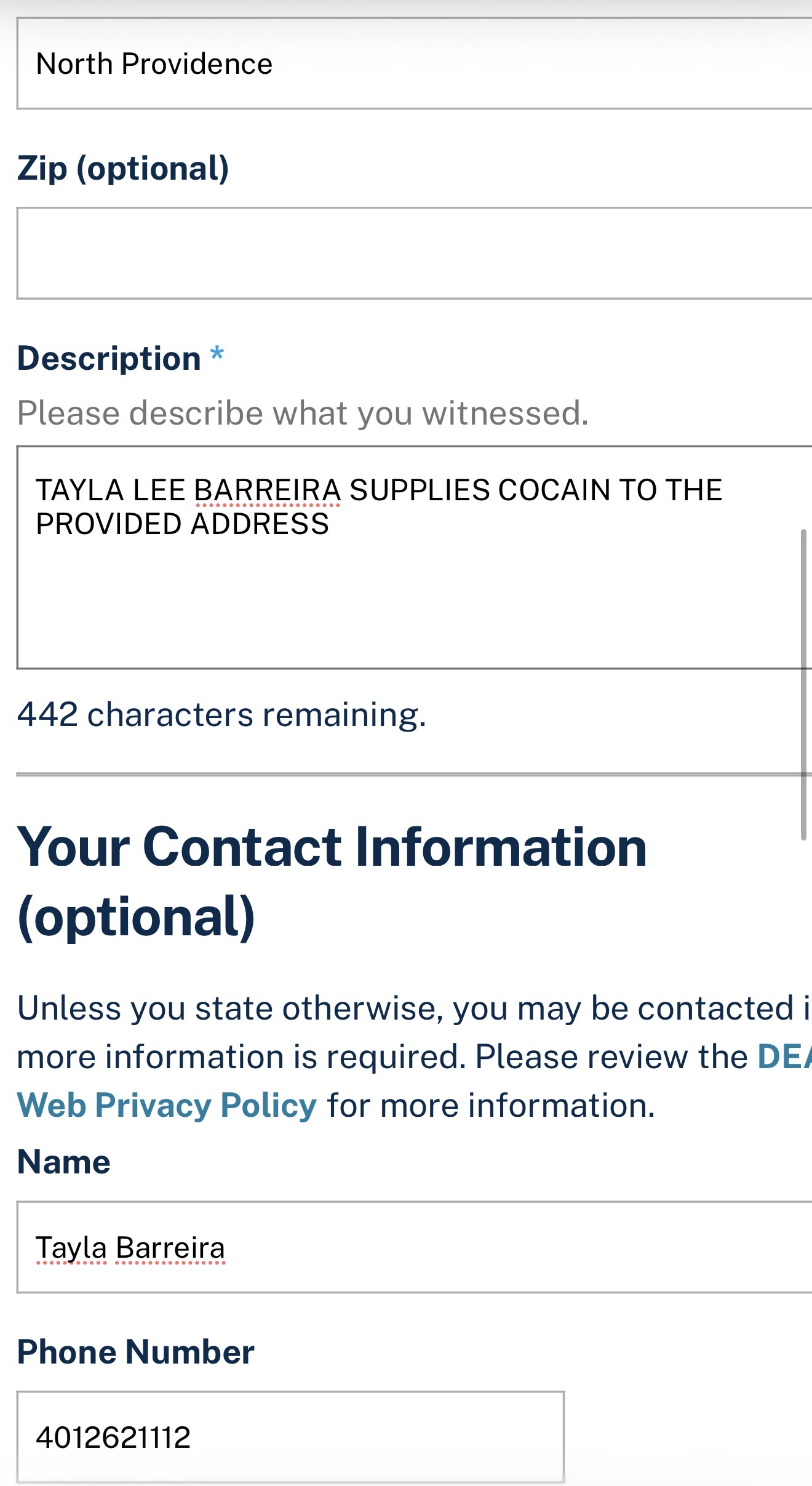The width and height of the screenshot is (812, 1486).
Task: Click the required asterisk beside Description
Action: [x=217, y=355]
